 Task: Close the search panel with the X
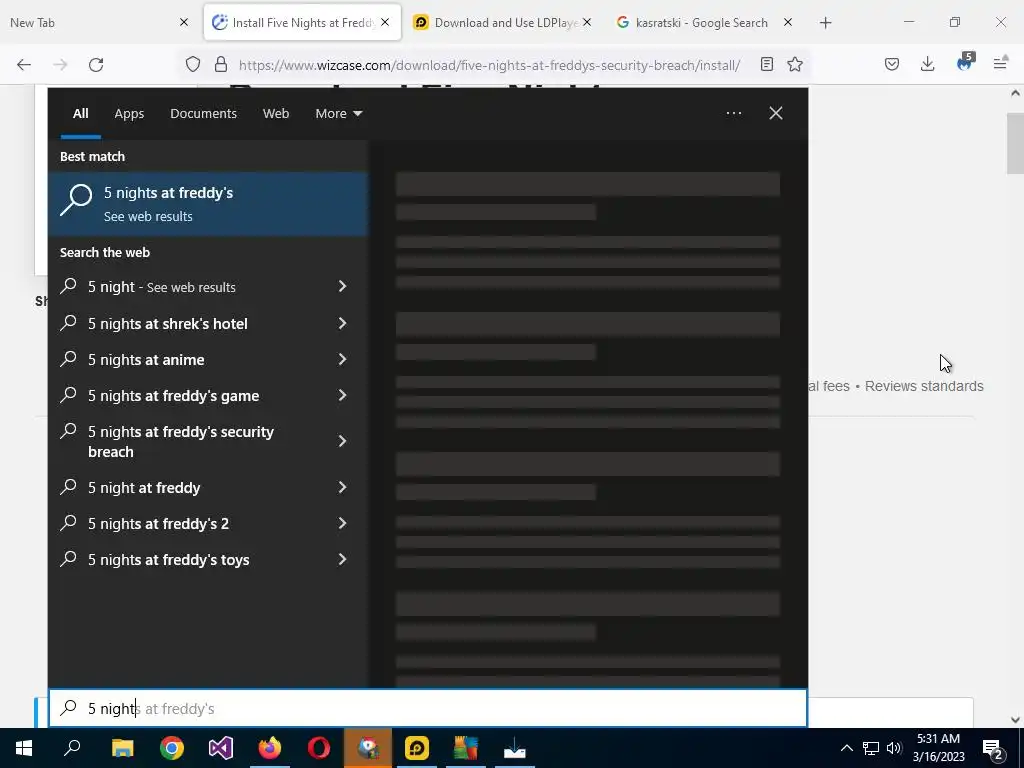click(776, 113)
